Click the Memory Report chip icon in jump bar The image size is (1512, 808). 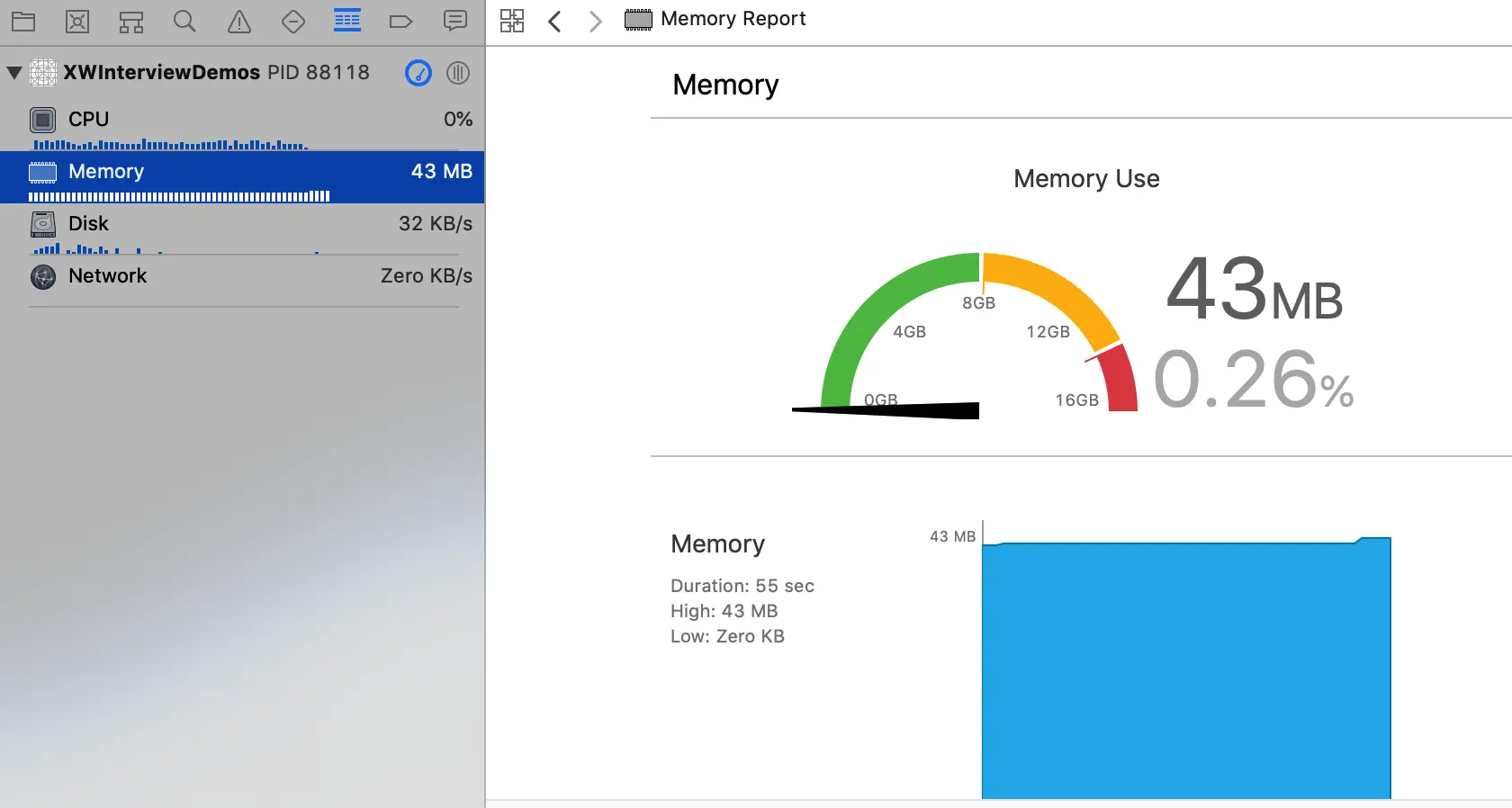tap(638, 20)
